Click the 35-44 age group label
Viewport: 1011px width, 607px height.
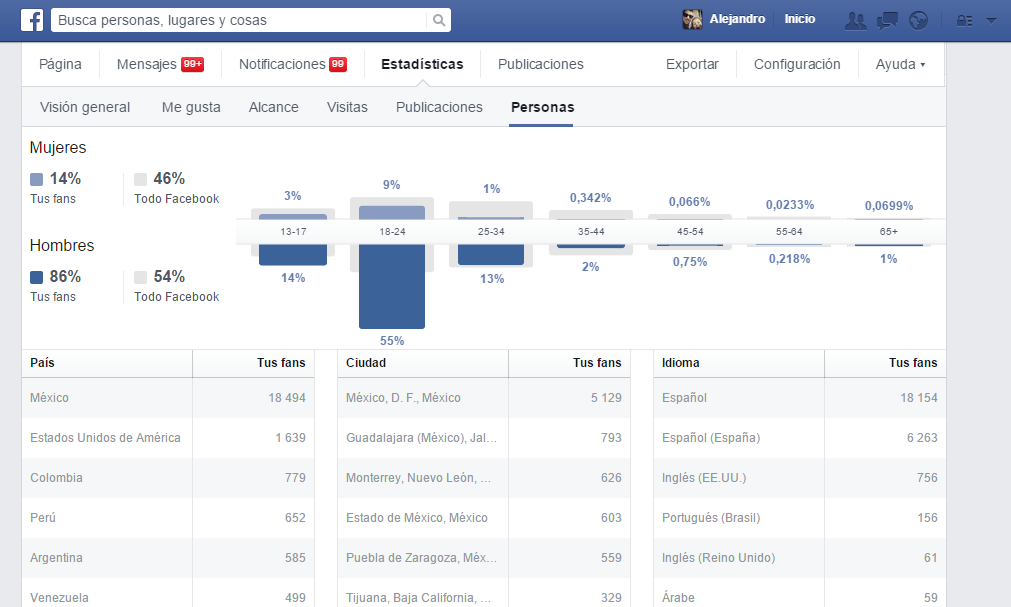[591, 232]
